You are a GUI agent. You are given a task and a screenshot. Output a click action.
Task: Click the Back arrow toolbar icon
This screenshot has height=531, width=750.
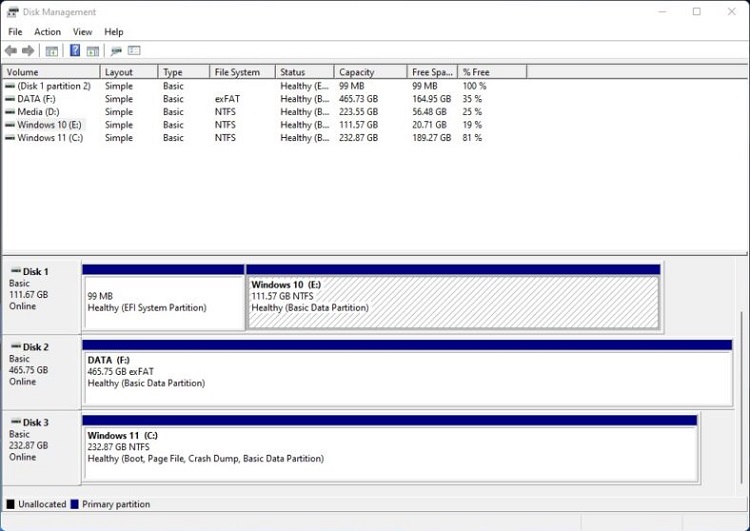coord(11,51)
